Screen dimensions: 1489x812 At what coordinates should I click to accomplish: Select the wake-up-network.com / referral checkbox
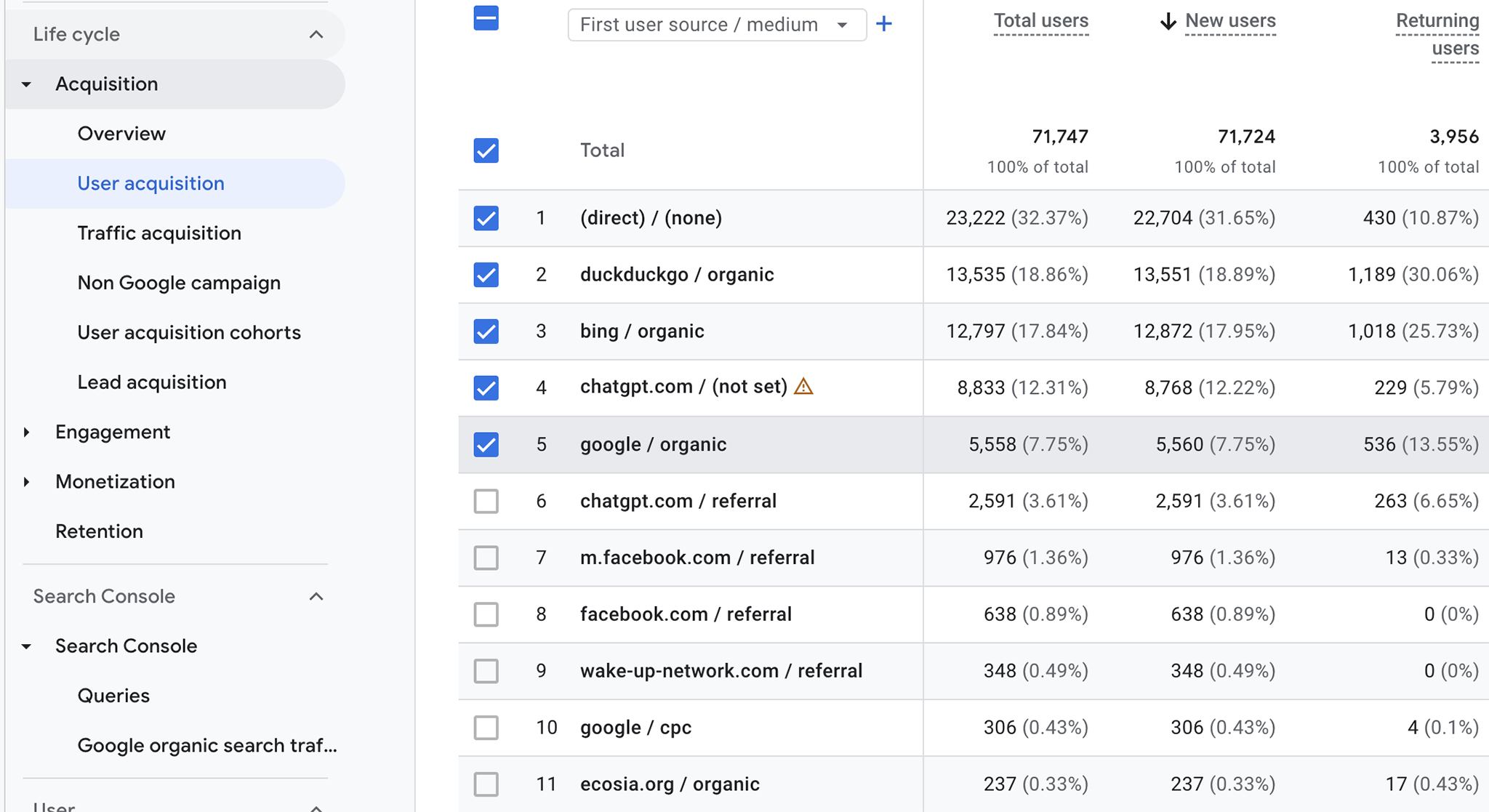486,671
